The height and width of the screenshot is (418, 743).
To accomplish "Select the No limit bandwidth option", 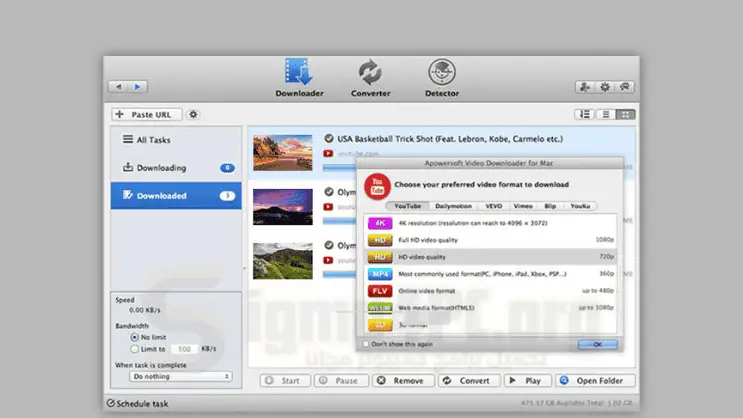I will tap(135, 337).
